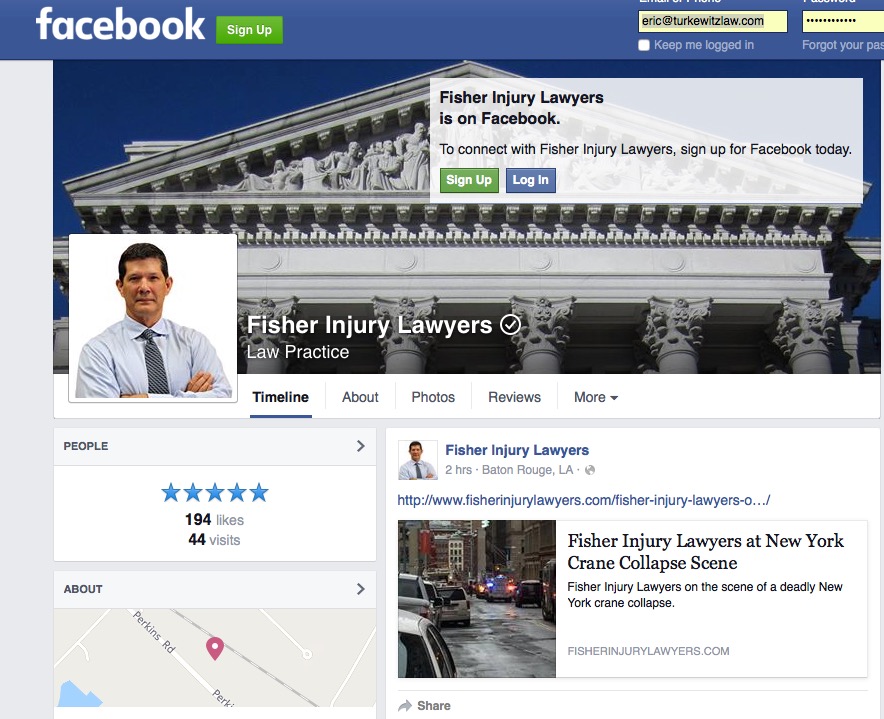Open the Reviews tab
This screenshot has height=719, width=884.
(514, 397)
